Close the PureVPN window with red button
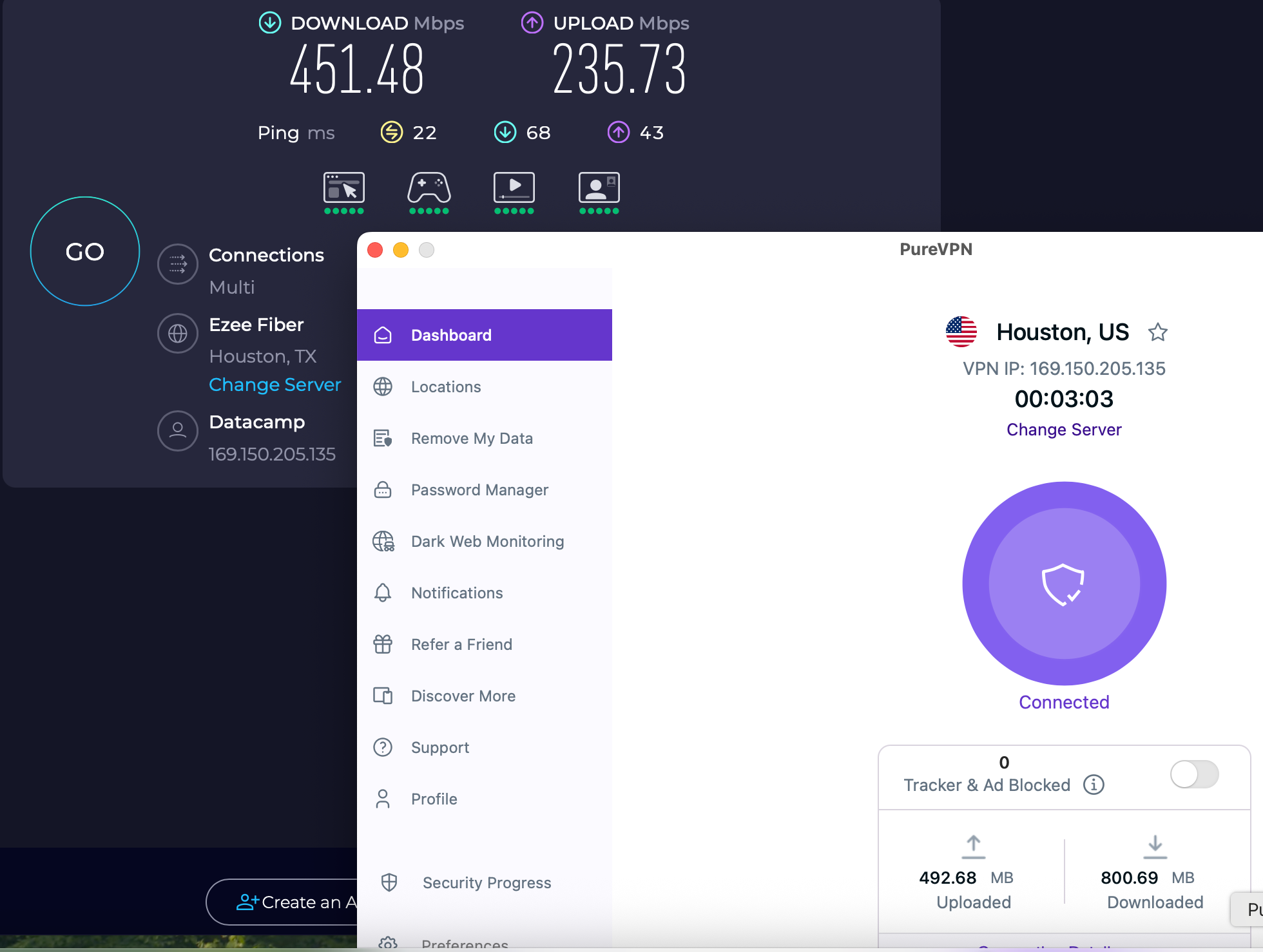 click(375, 250)
